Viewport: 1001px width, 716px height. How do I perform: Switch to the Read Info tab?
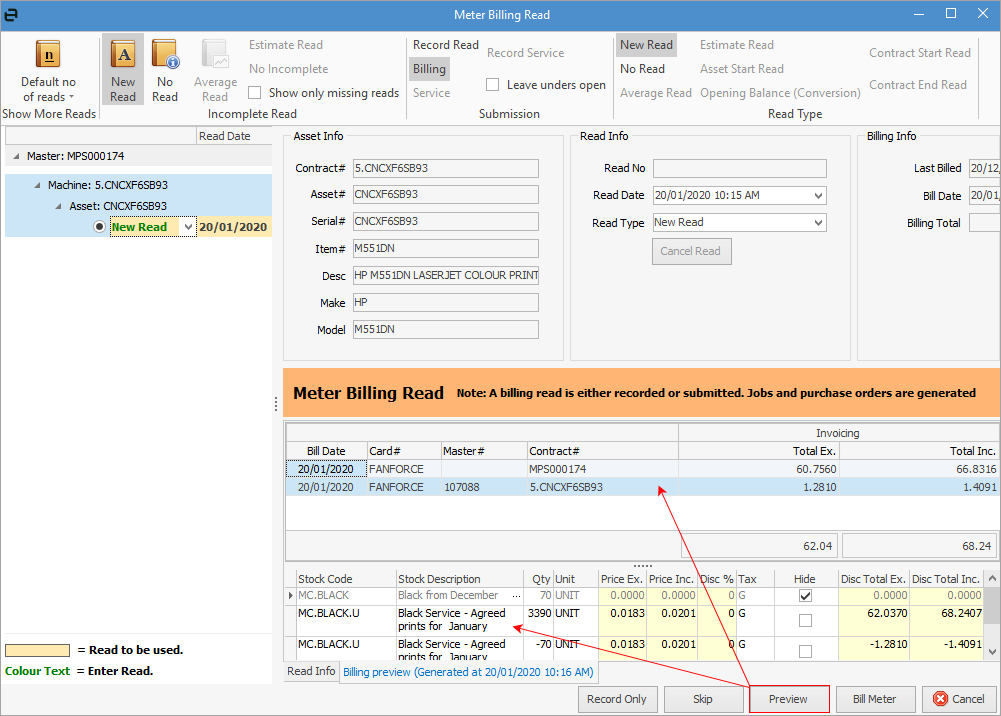[311, 671]
